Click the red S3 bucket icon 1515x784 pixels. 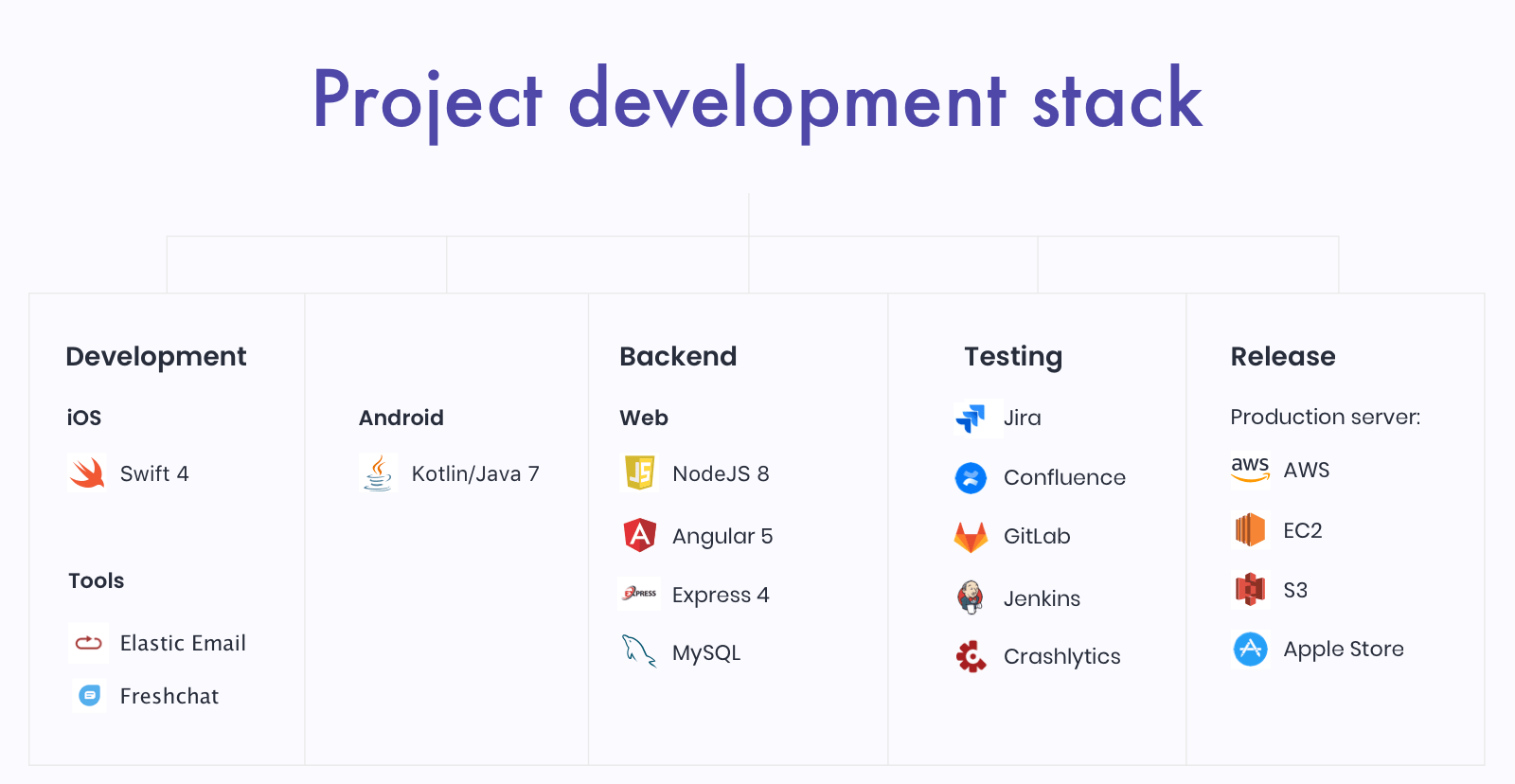pos(1250,589)
